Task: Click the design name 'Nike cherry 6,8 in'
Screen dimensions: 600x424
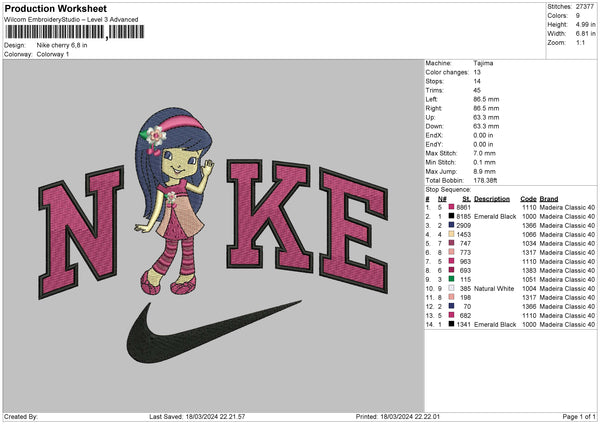Action: pyautogui.click(x=62, y=45)
